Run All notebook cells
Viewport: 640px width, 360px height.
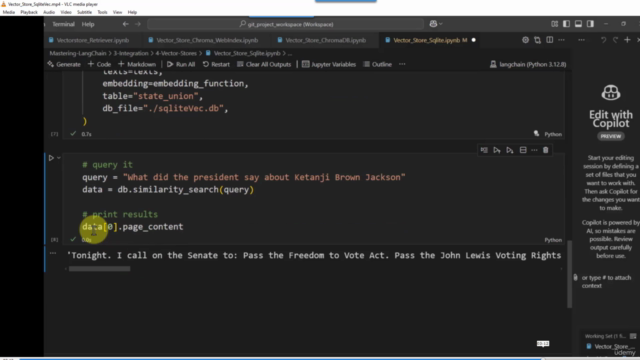181,64
